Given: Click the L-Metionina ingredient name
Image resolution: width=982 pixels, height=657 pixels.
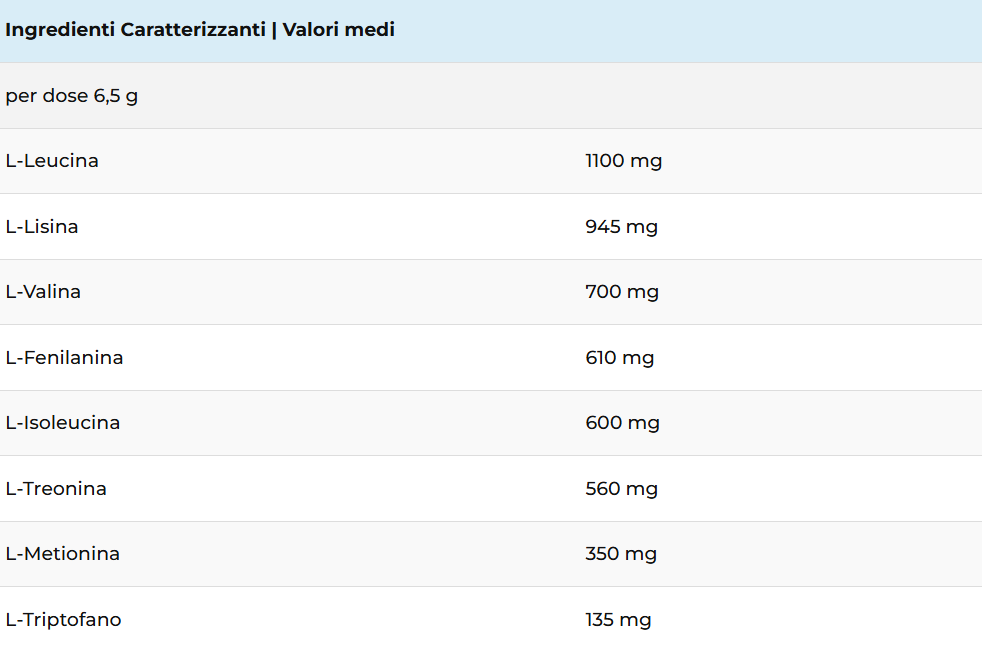Looking at the screenshot, I should pyautogui.click(x=62, y=554).
